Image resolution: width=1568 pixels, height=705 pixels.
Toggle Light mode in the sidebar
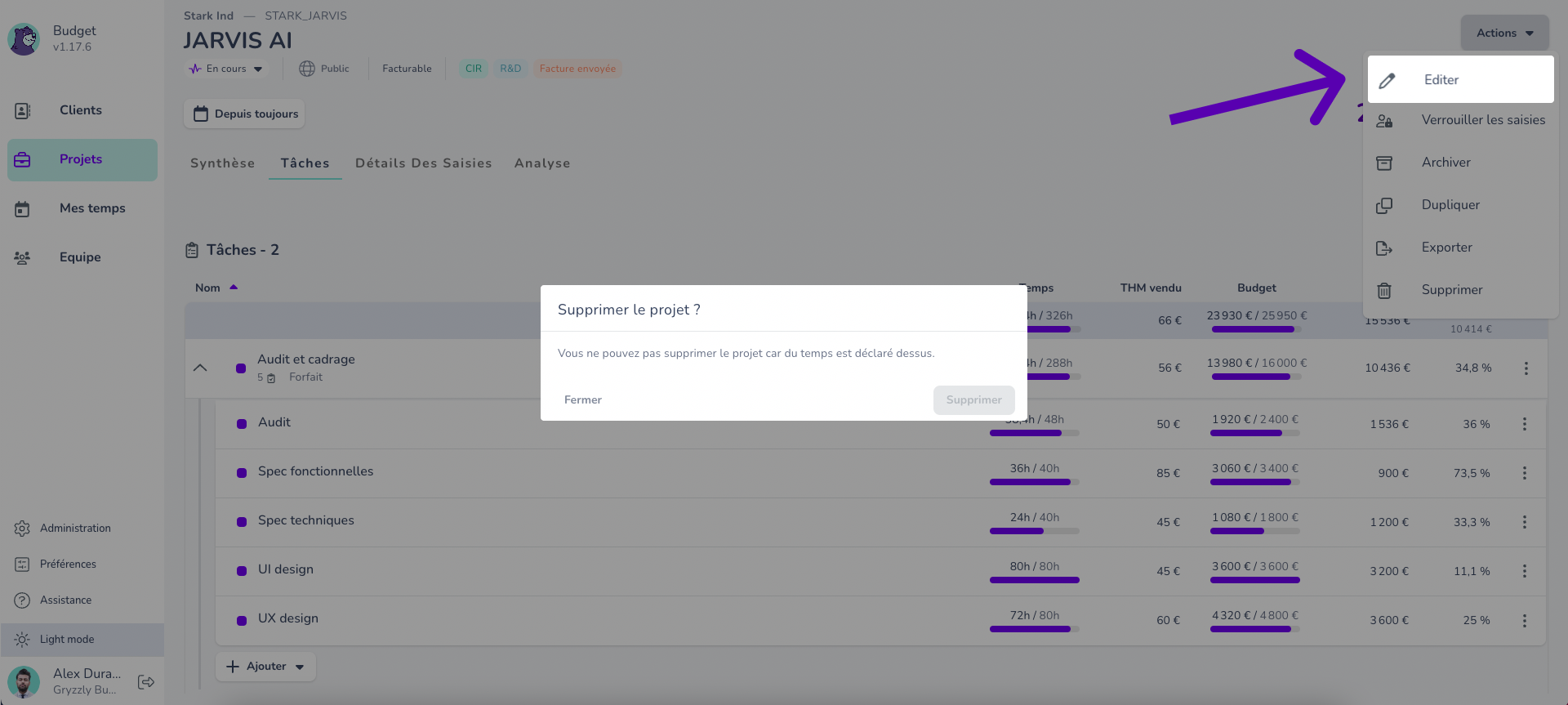tap(82, 640)
